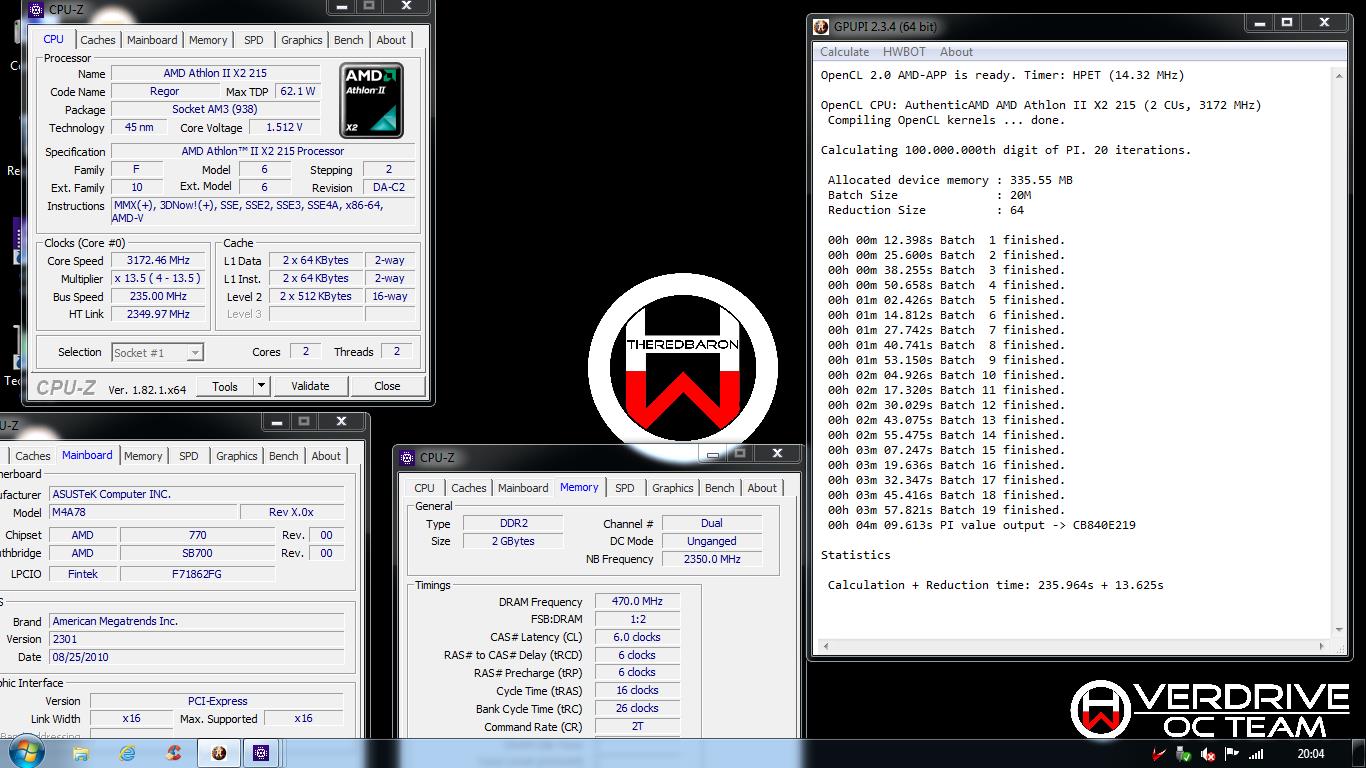Click the CAS# Latency value 6.0 clocks
The image size is (1366, 768).
point(637,637)
